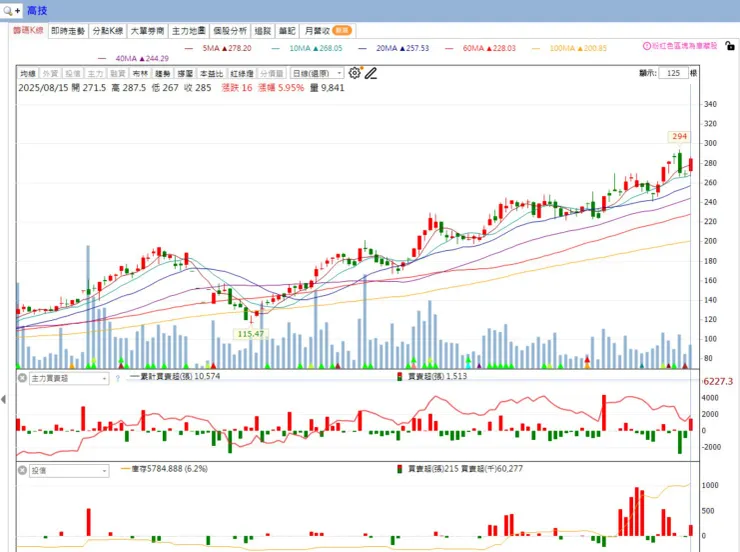Switch to the 即時走勢 tab

tap(68, 31)
